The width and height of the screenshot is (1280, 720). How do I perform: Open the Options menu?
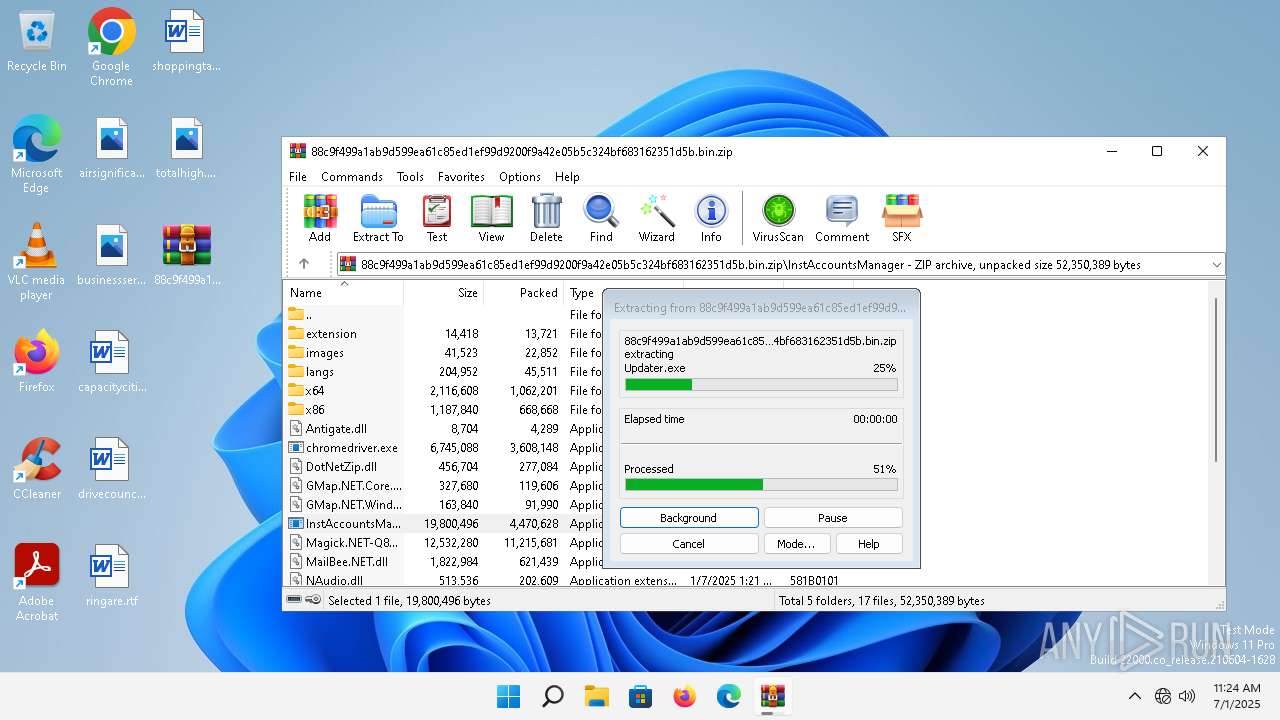(520, 176)
